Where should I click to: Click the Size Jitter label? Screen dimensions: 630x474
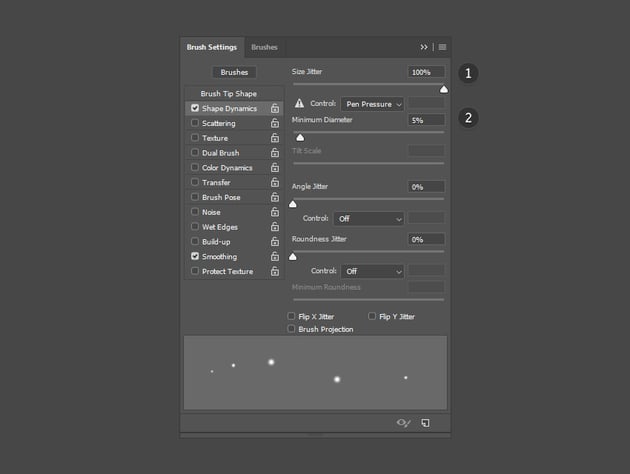point(307,72)
